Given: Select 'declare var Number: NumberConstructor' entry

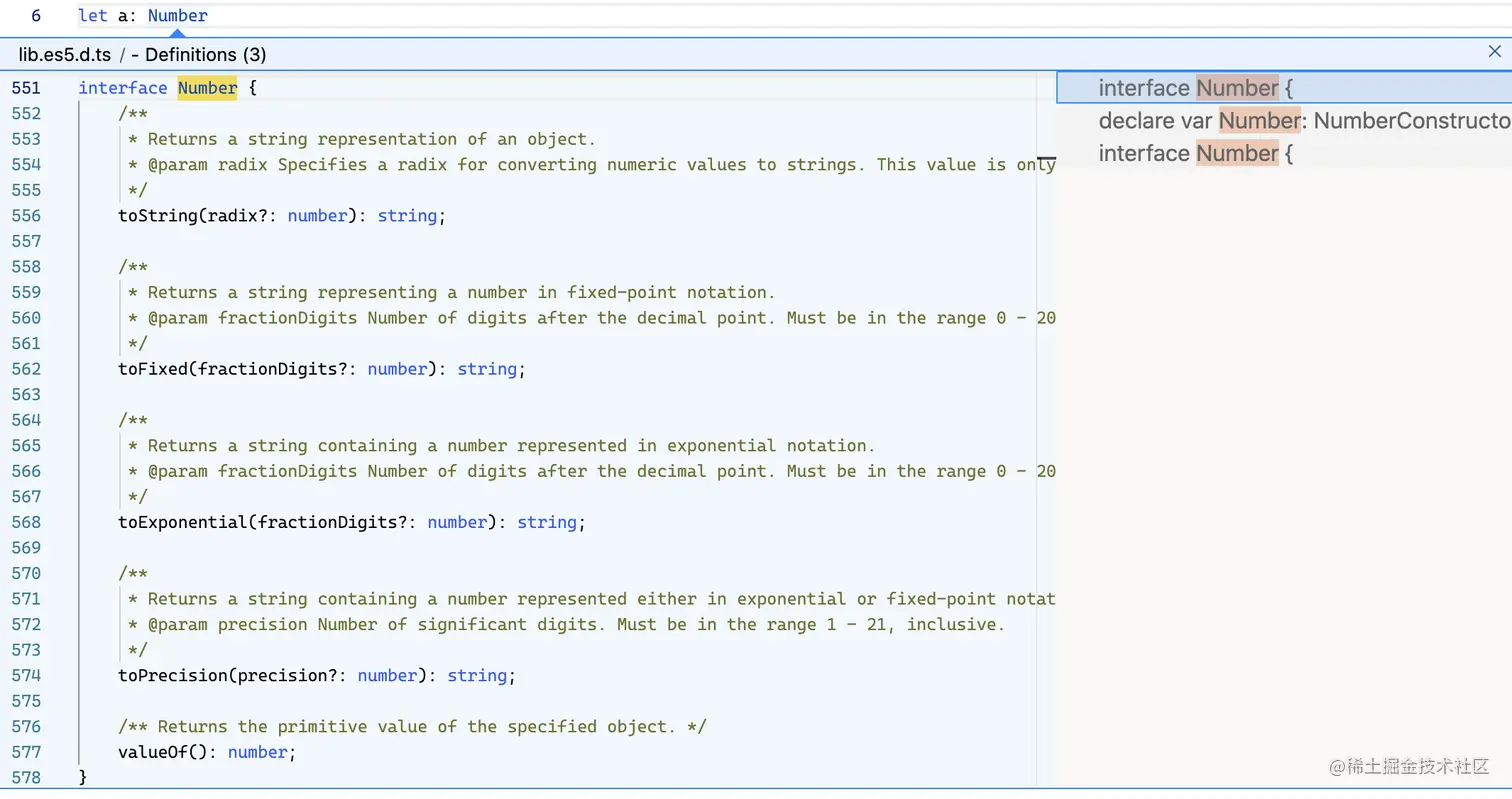Looking at the screenshot, I should click(1284, 121).
